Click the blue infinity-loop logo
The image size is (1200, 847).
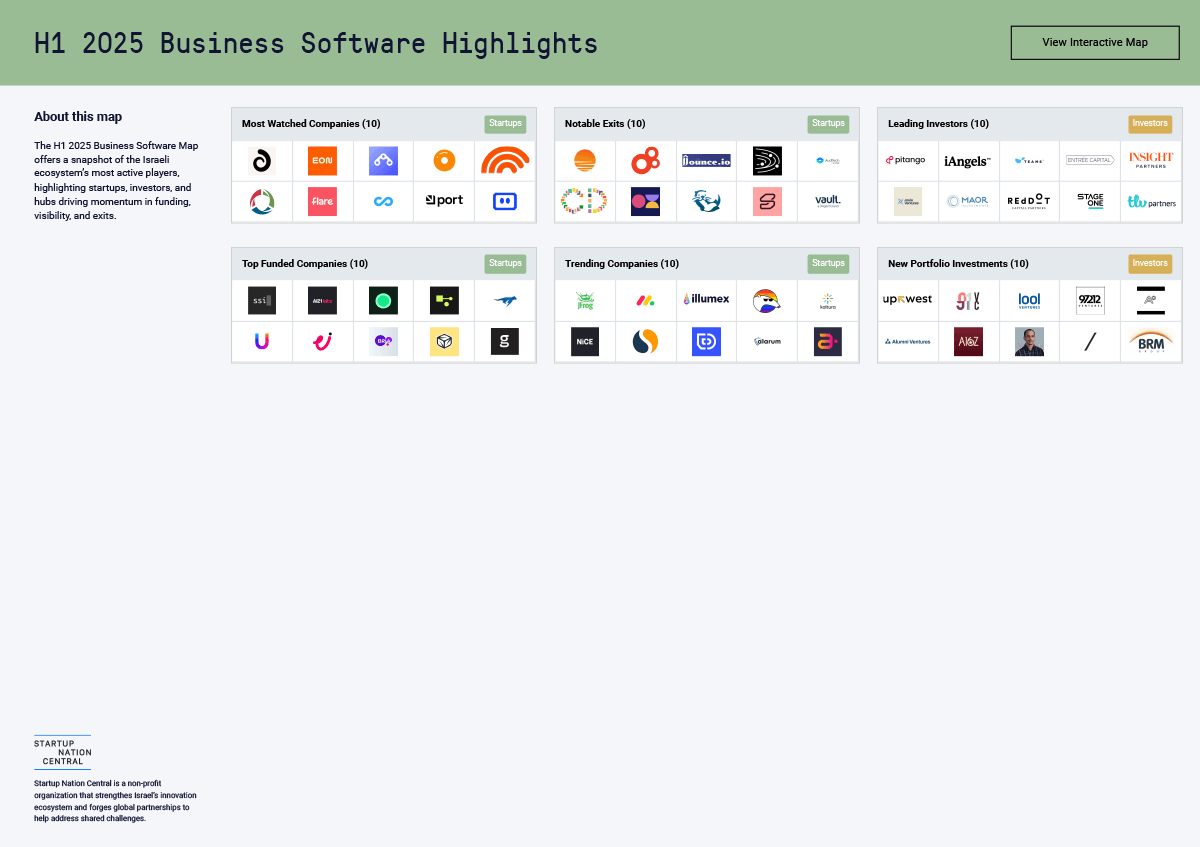[x=383, y=201]
